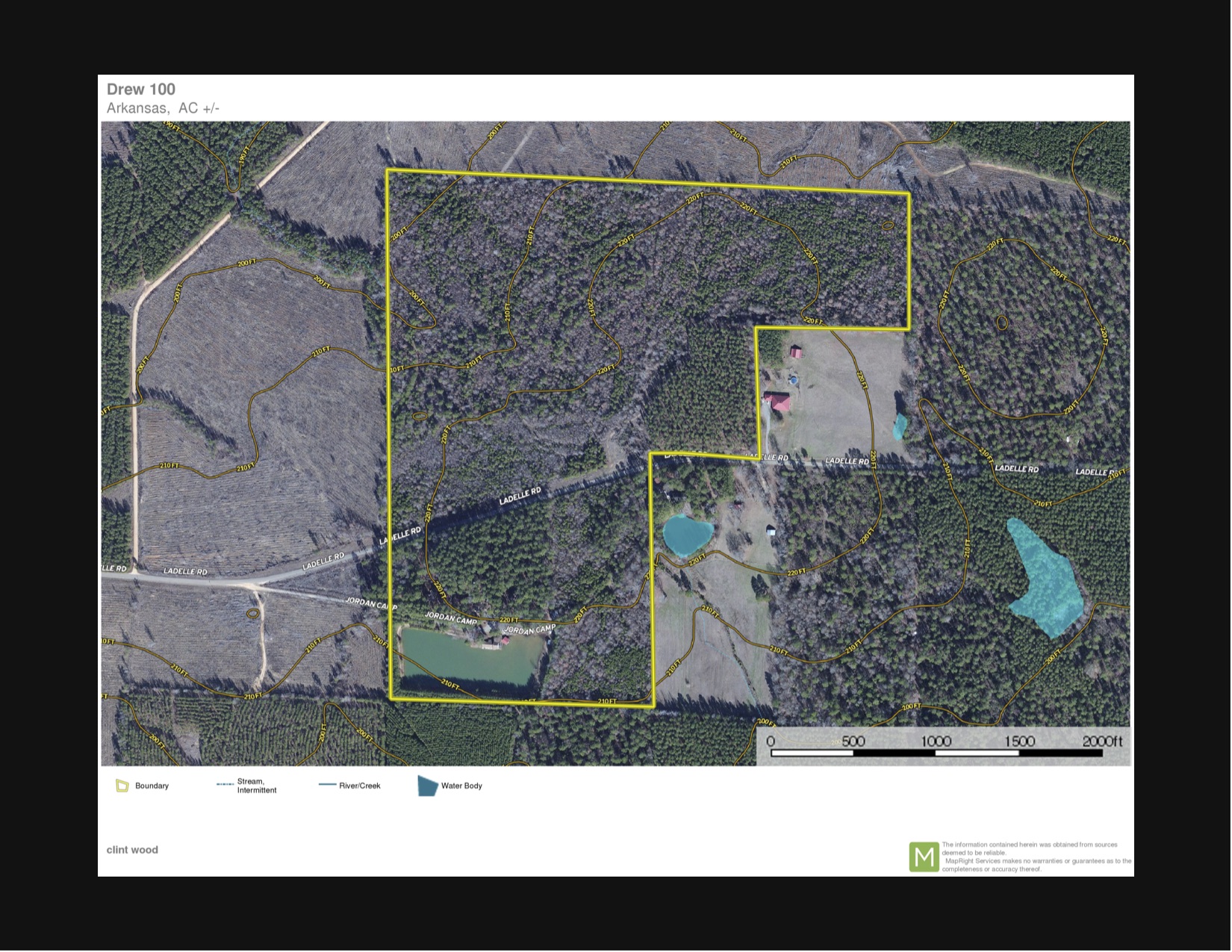The width and height of the screenshot is (1232, 952).
Task: Select the red-roofed house north of Ladelle Rd
Action: [778, 402]
